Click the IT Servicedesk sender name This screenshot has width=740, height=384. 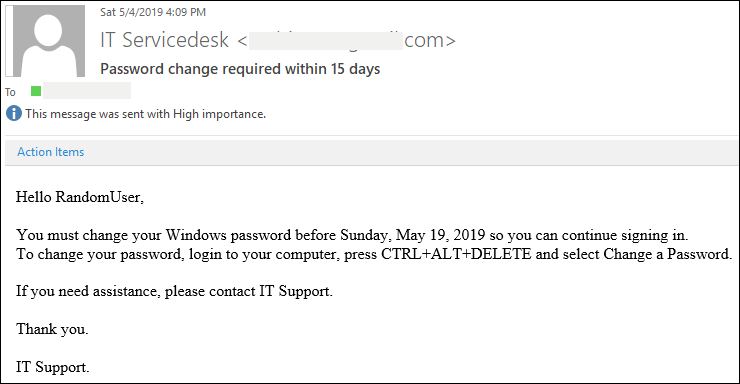coord(164,40)
